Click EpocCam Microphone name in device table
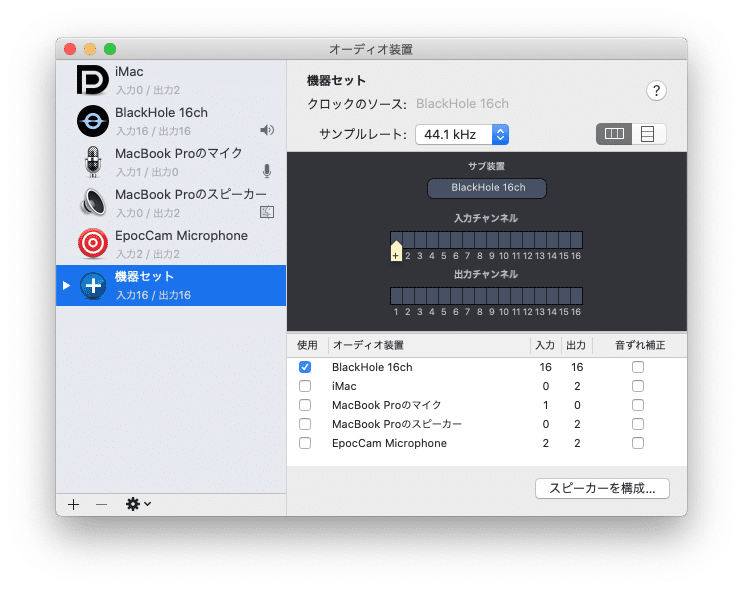This screenshot has width=743, height=590. [x=389, y=443]
